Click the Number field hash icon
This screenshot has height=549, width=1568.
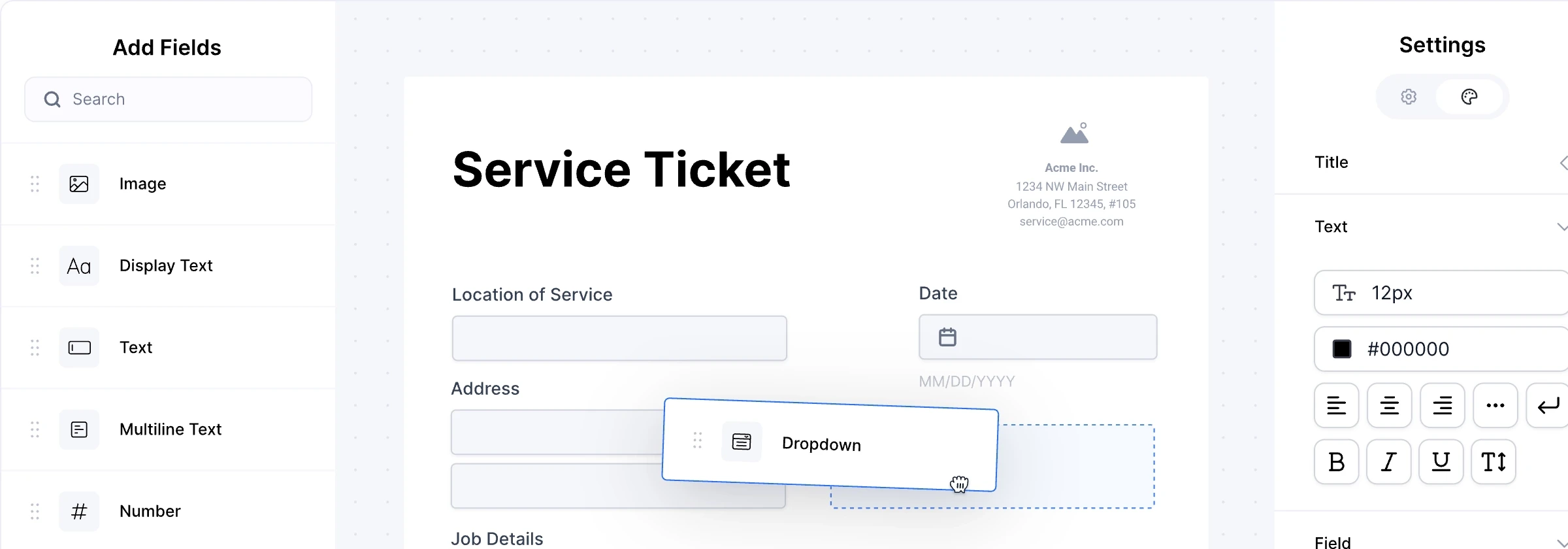(x=78, y=511)
